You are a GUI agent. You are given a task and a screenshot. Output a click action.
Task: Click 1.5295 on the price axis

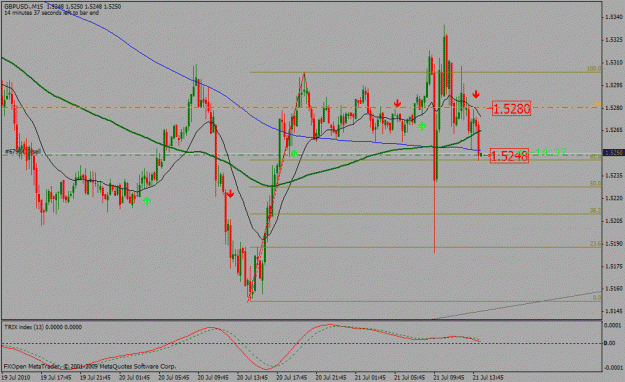point(614,85)
